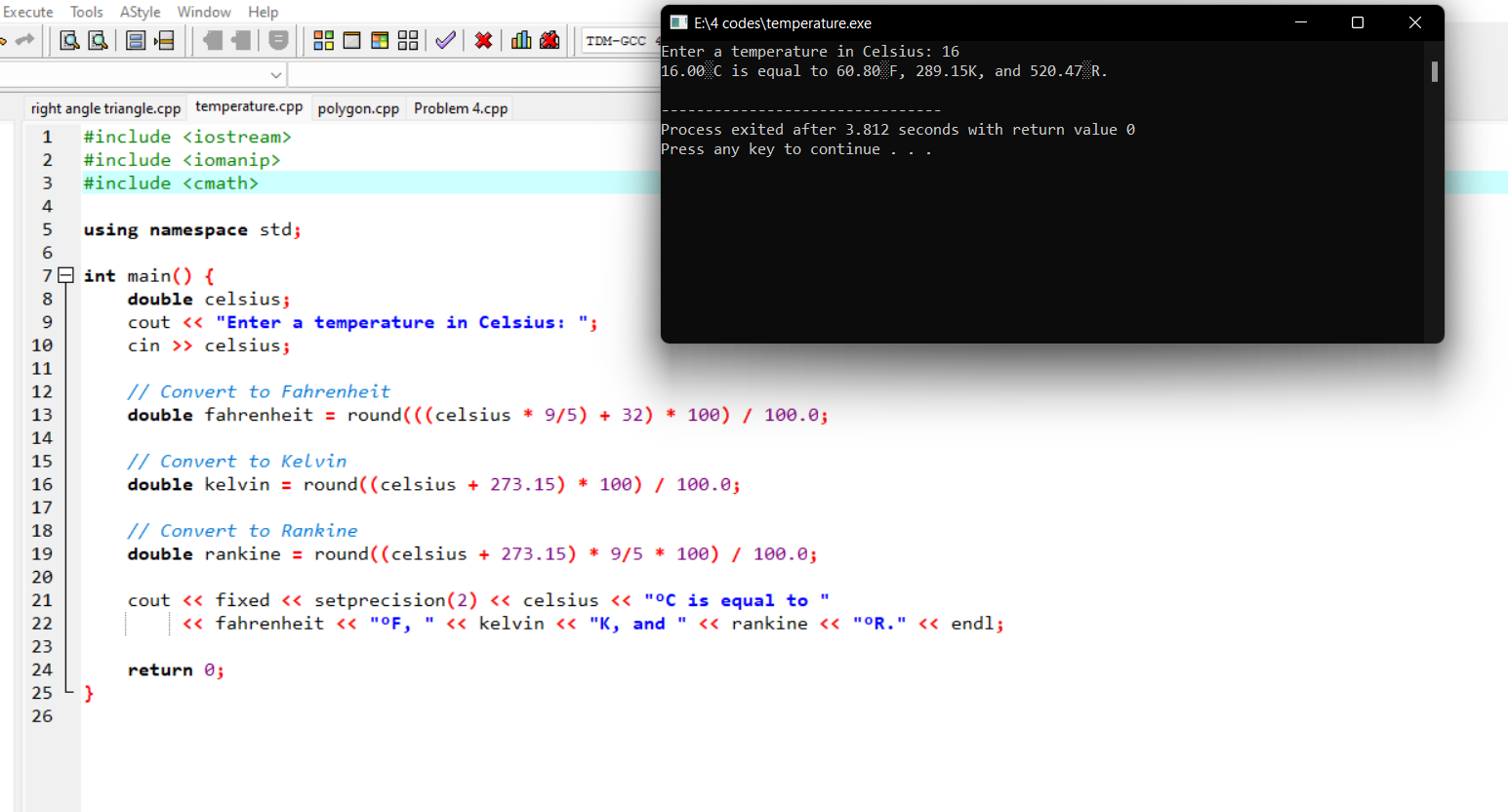Click the console title 'E:\4 codes\temperature.exe'

click(x=783, y=23)
